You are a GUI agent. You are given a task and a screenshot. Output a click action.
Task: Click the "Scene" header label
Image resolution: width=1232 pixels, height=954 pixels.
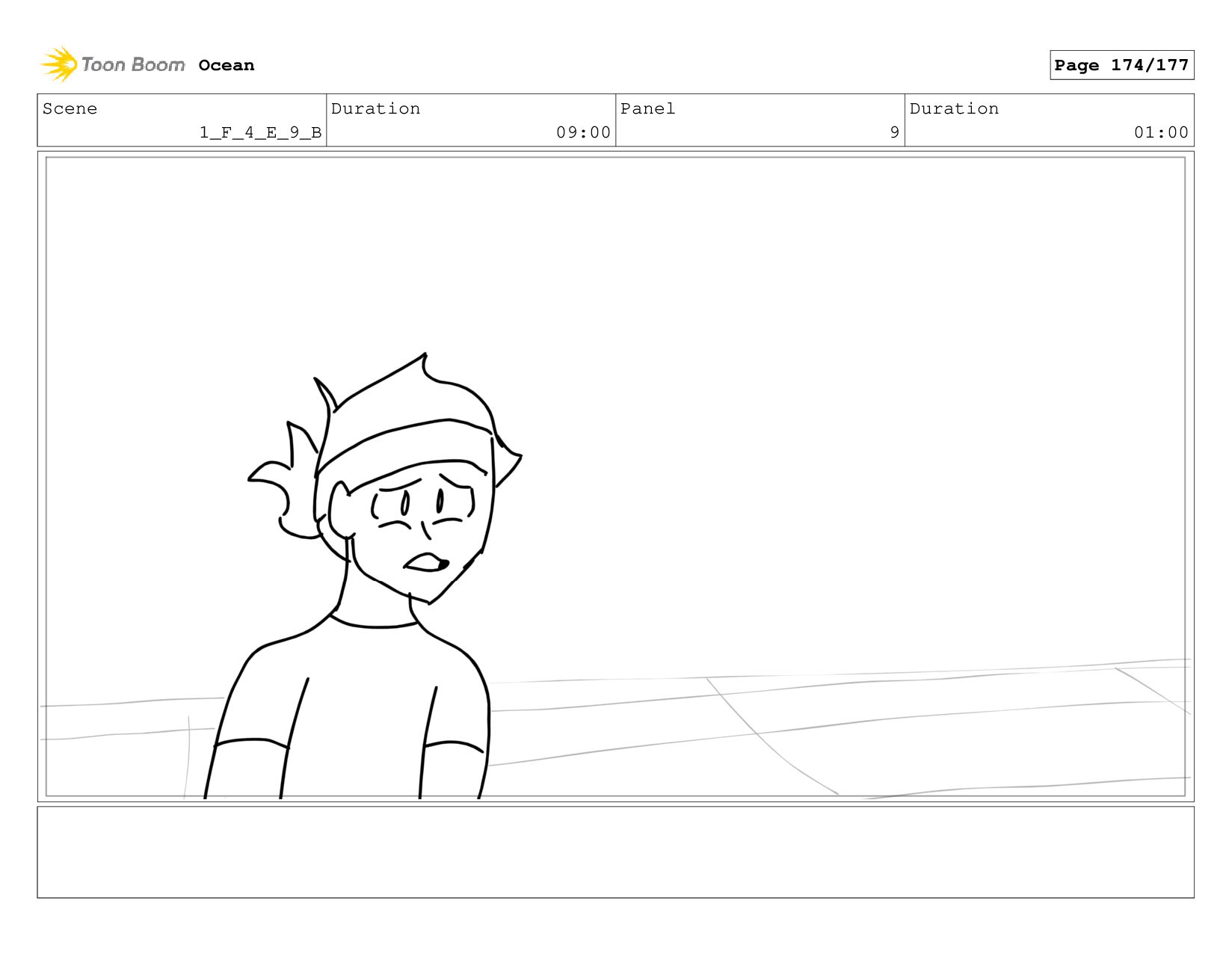pyautogui.click(x=70, y=108)
